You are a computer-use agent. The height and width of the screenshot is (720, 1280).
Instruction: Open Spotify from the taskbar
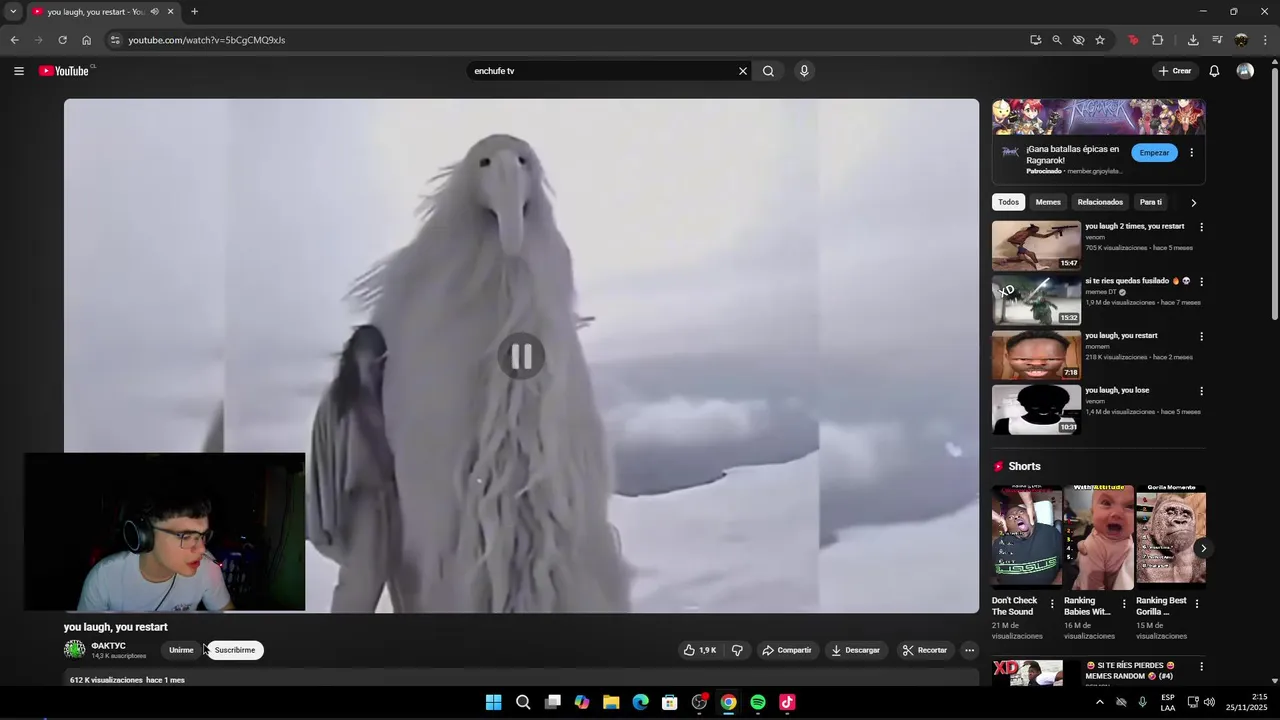pyautogui.click(x=758, y=702)
